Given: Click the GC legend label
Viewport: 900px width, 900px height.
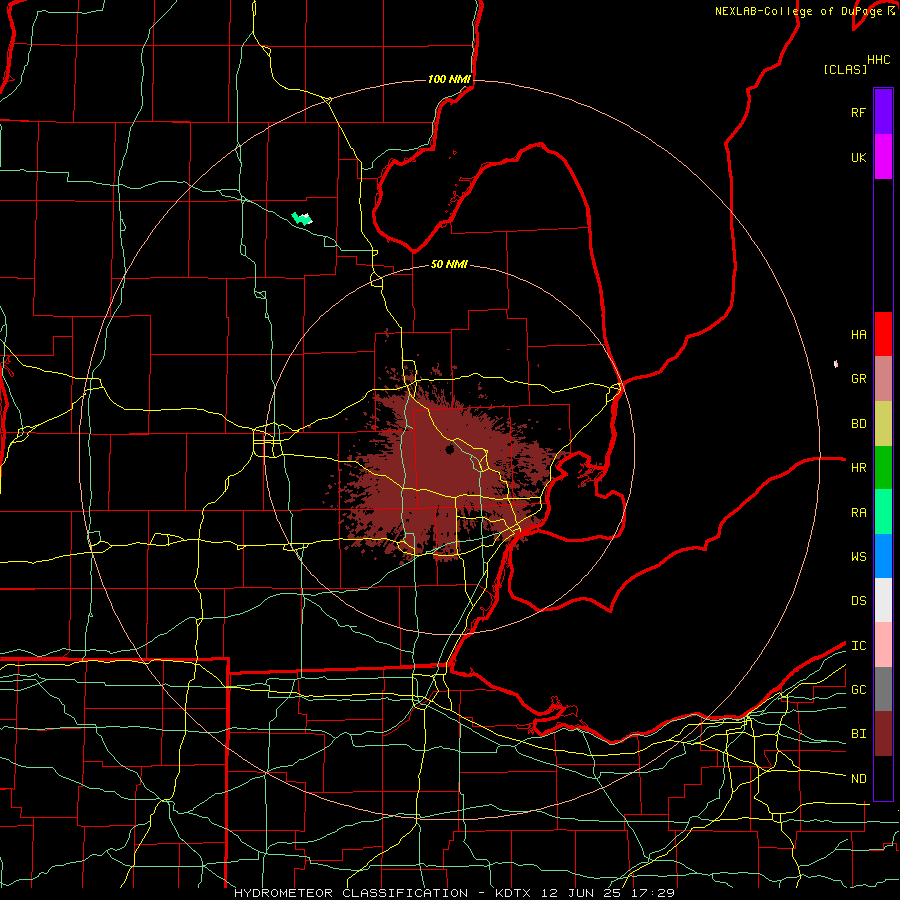Looking at the screenshot, I should point(858,690).
